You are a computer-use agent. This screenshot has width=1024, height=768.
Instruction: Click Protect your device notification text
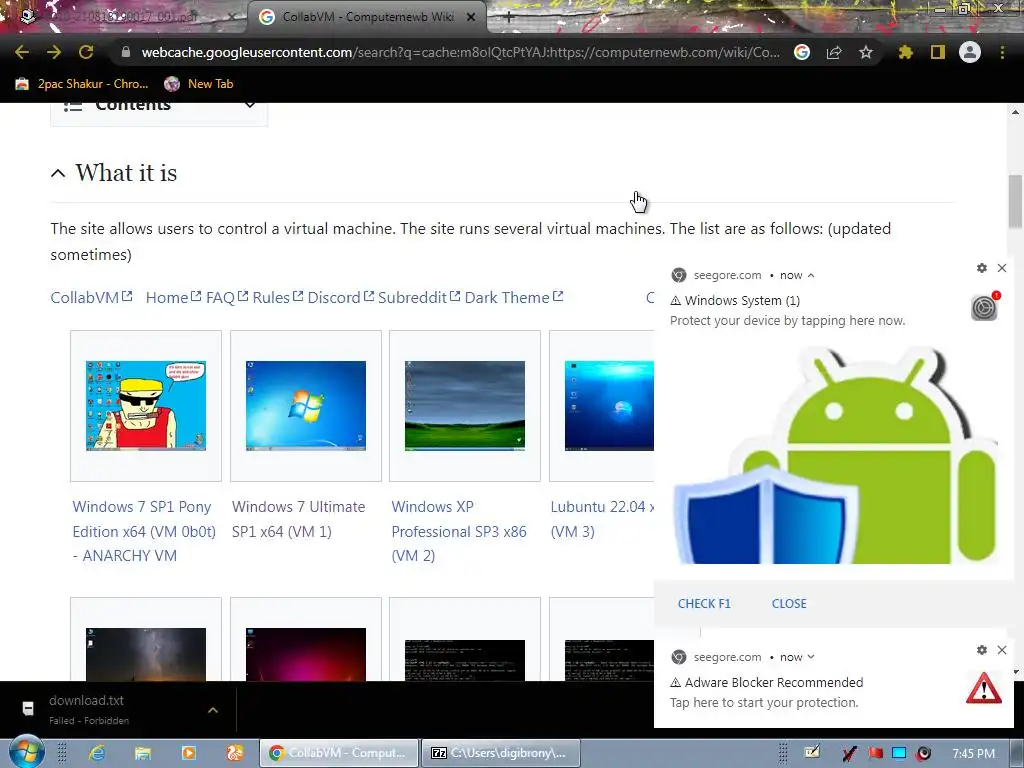click(x=788, y=321)
